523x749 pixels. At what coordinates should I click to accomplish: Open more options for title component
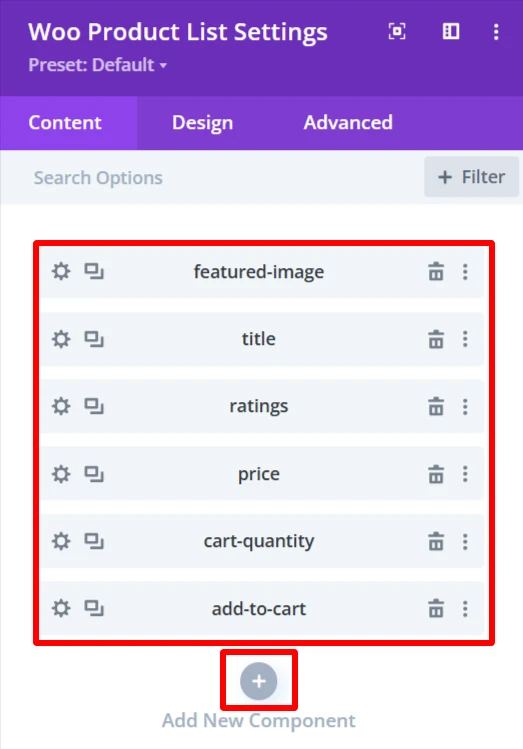point(465,340)
